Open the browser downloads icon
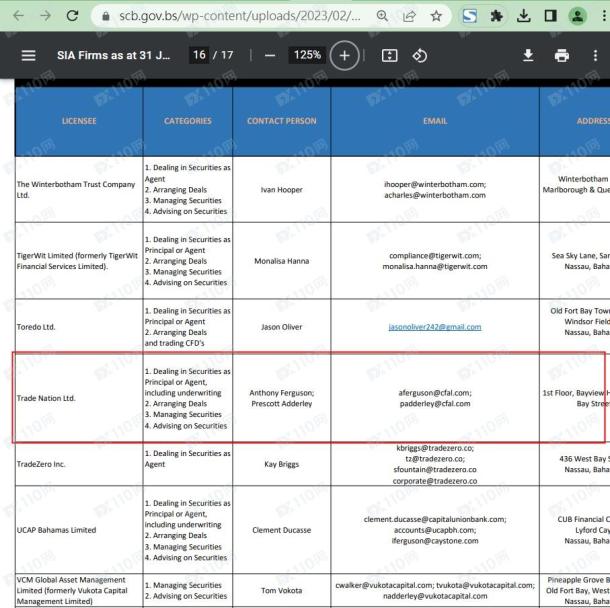 click(x=524, y=16)
